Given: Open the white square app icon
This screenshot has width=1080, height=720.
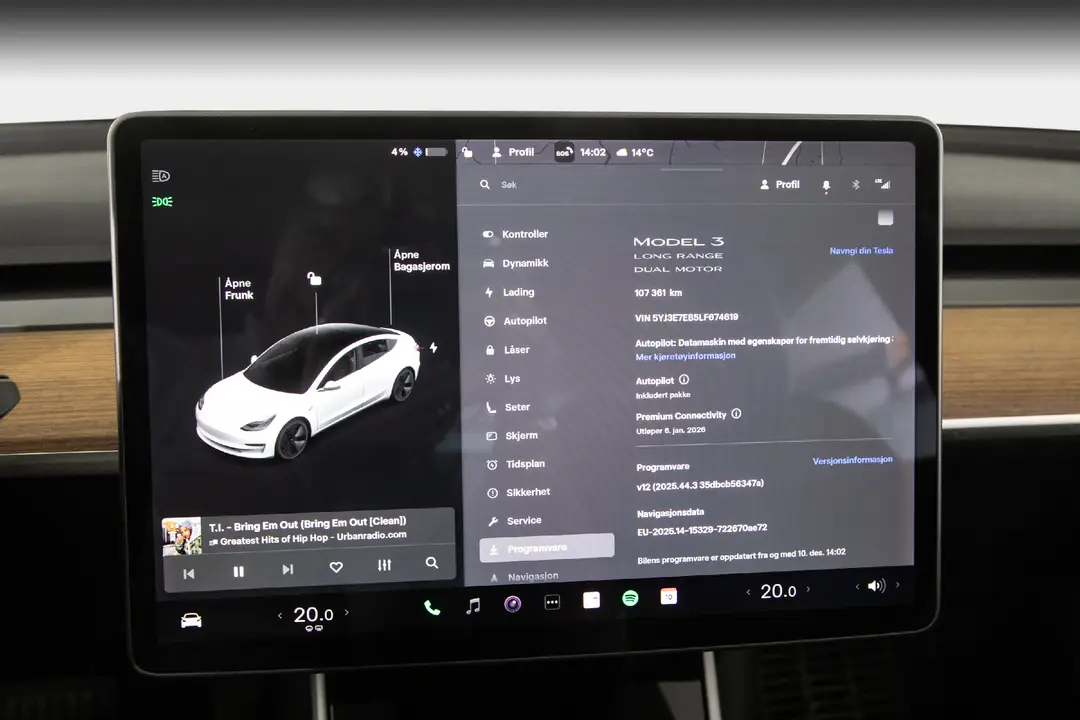Looking at the screenshot, I should [x=591, y=600].
